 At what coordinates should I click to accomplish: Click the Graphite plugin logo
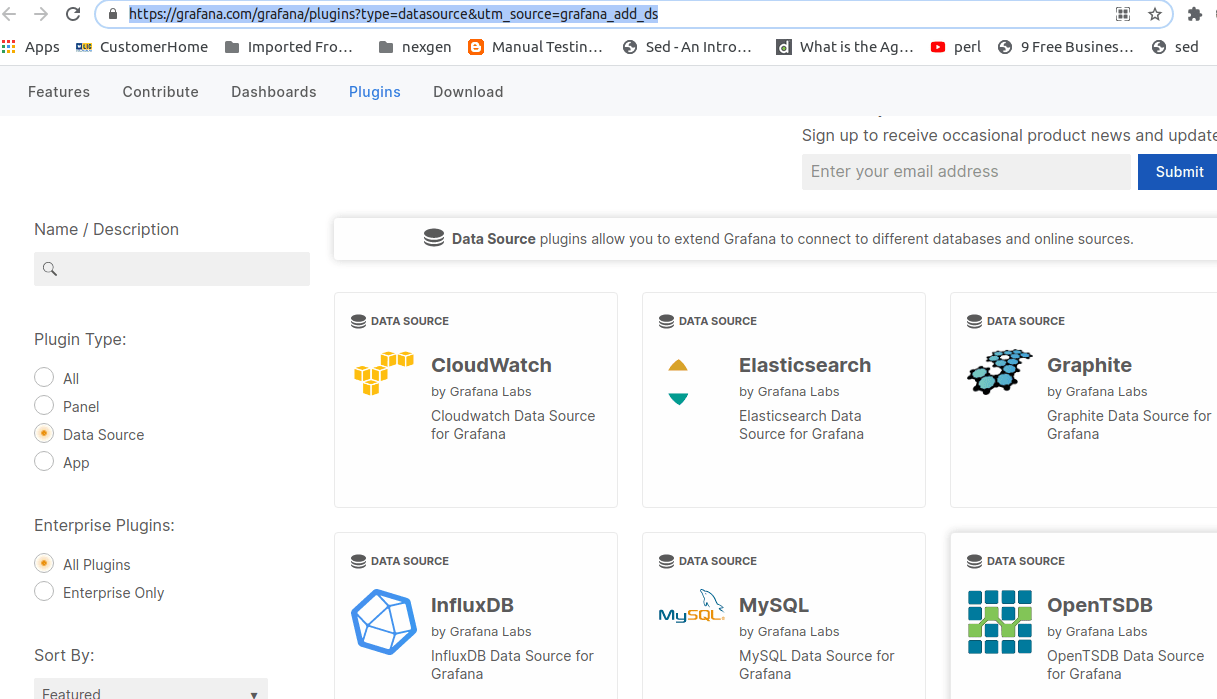1000,372
